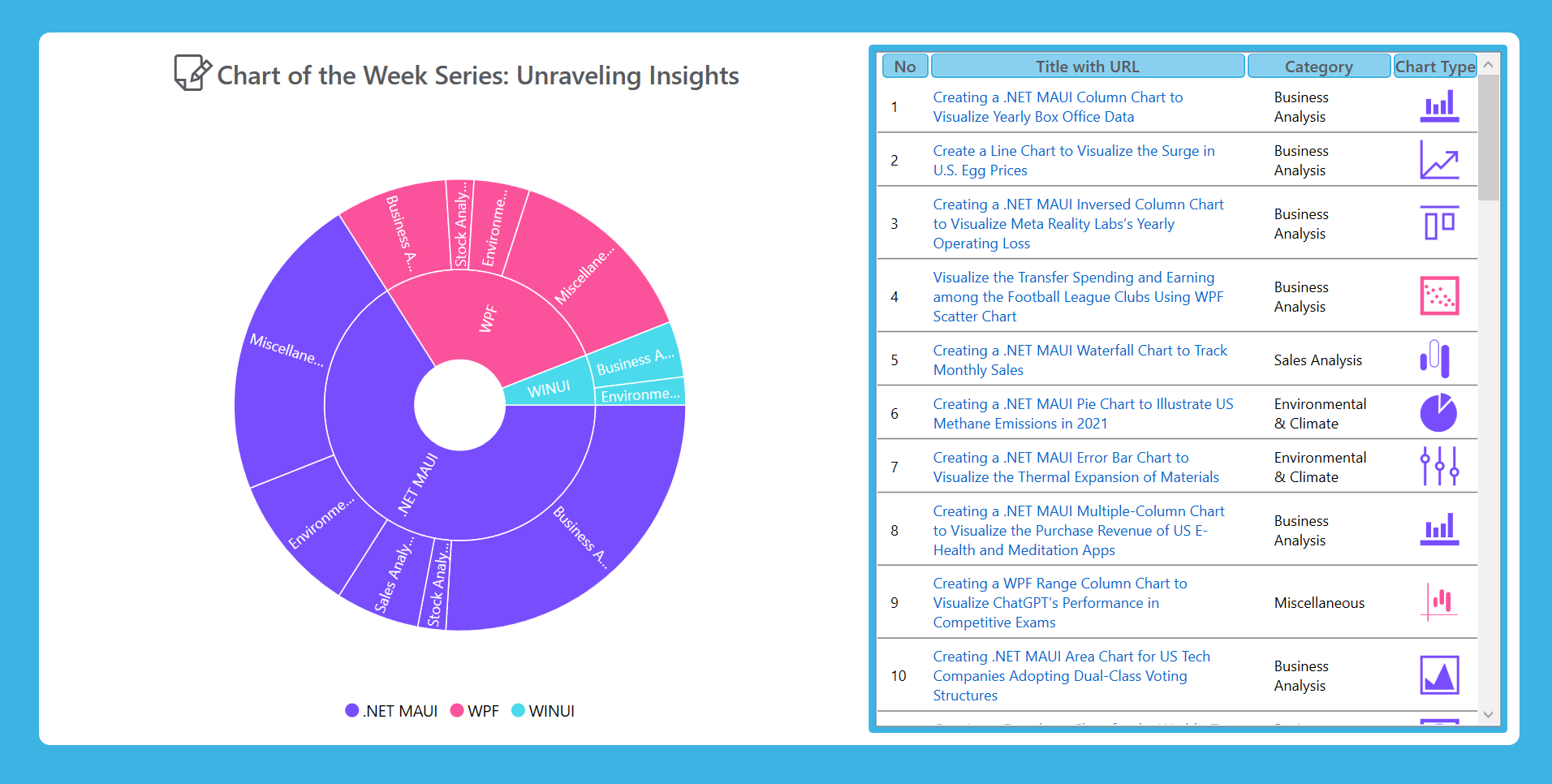
Task: Click the pie chart icon for Methane Emissions
Action: click(1438, 413)
